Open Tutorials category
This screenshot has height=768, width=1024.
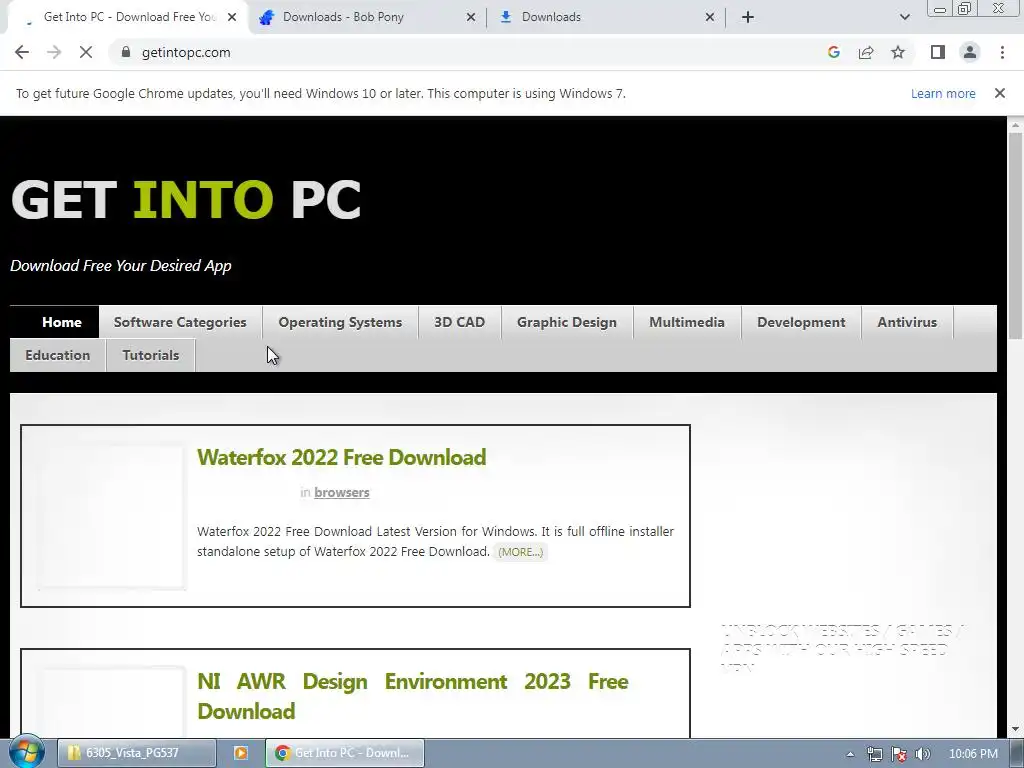click(150, 355)
